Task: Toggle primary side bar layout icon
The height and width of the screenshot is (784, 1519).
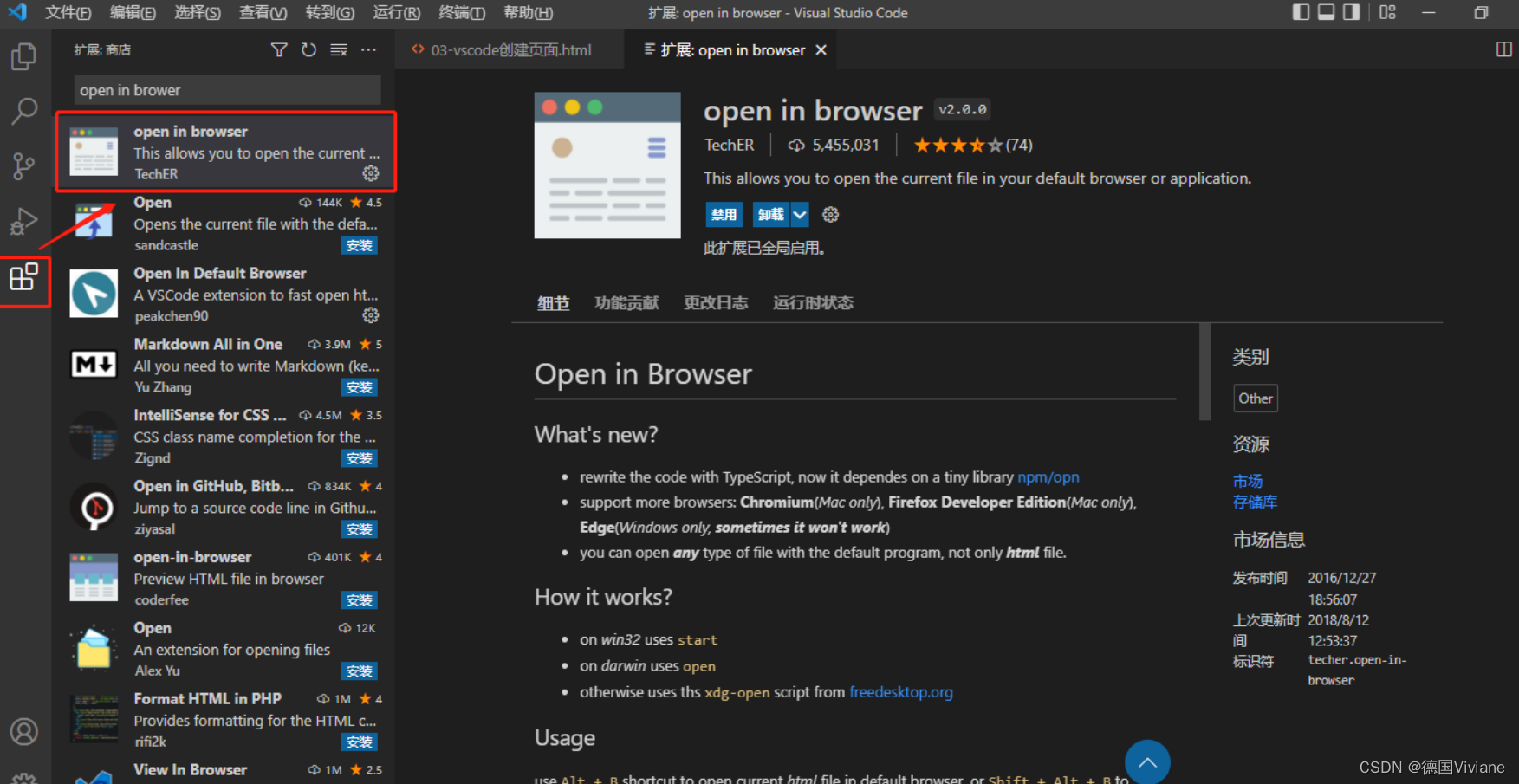Action: (x=1301, y=12)
